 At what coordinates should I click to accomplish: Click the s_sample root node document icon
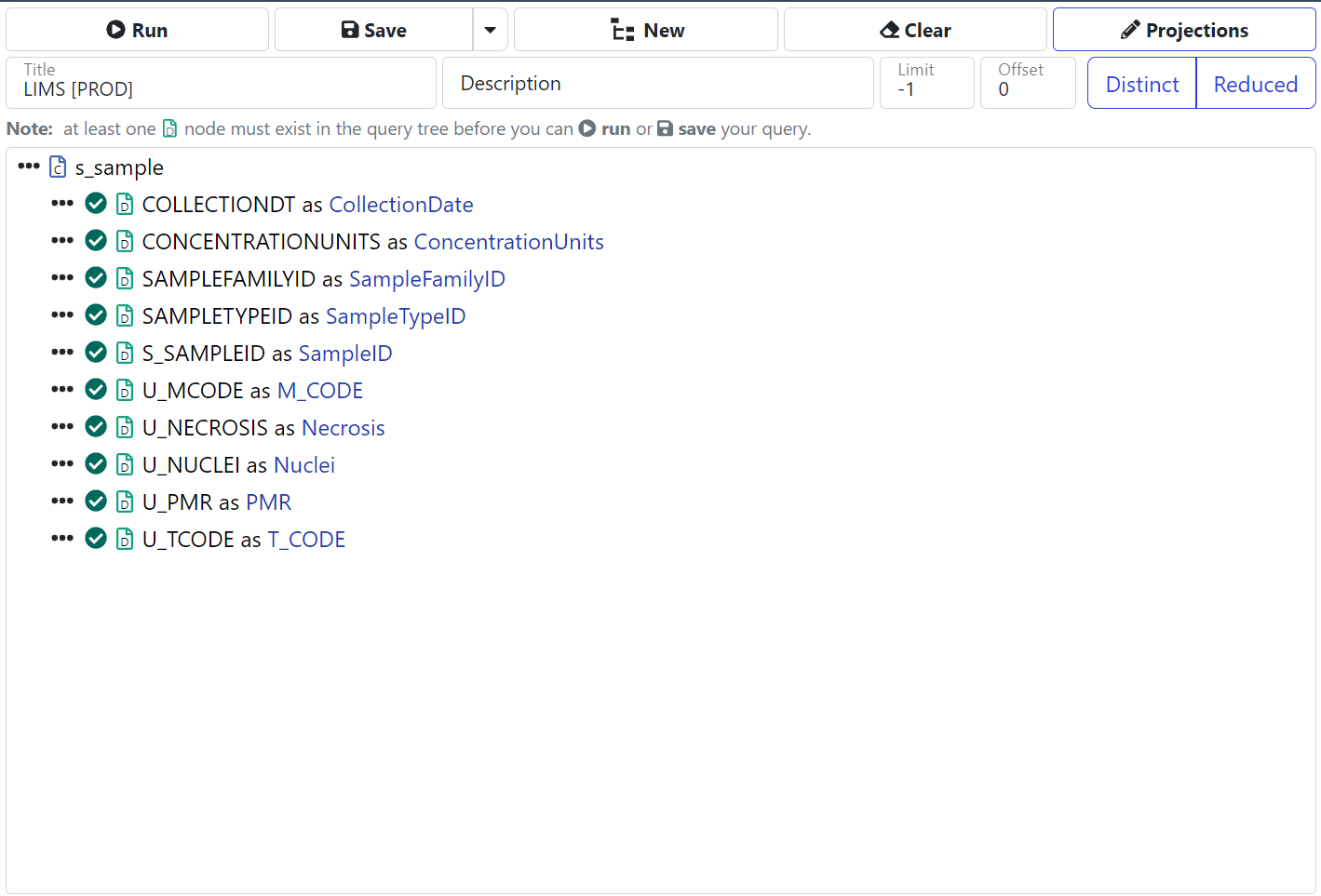58,167
